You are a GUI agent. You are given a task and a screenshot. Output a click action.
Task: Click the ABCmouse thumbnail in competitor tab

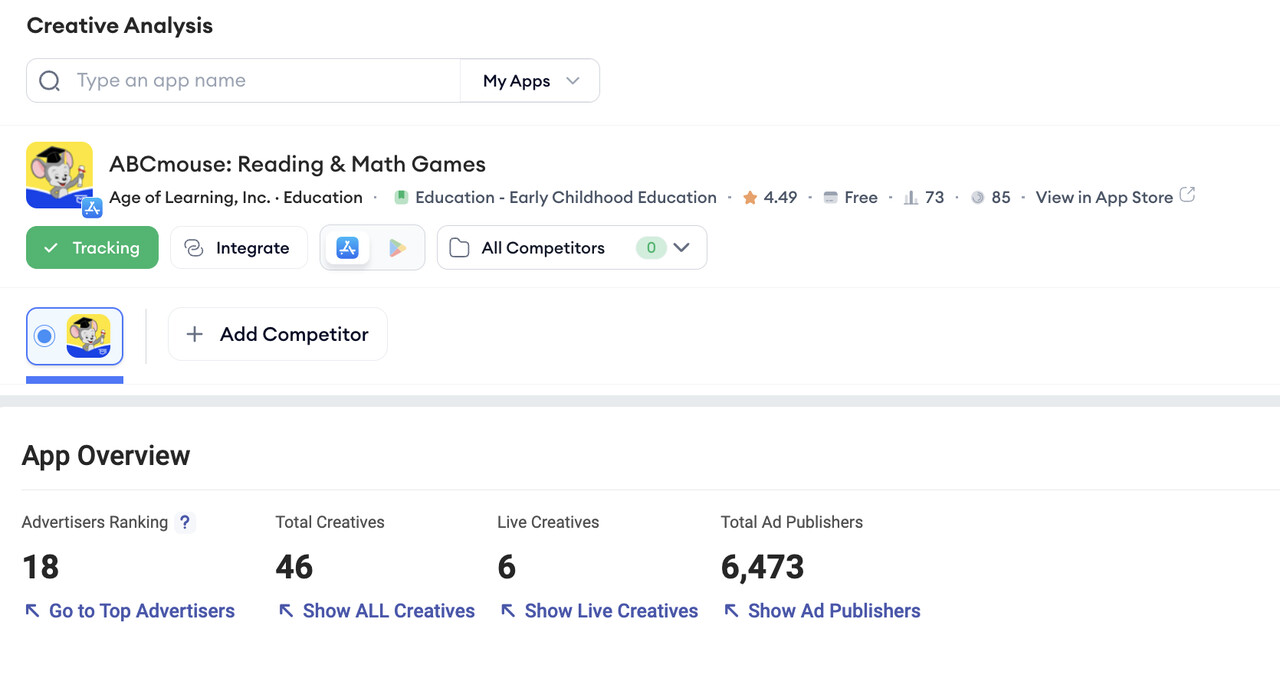[x=88, y=336]
